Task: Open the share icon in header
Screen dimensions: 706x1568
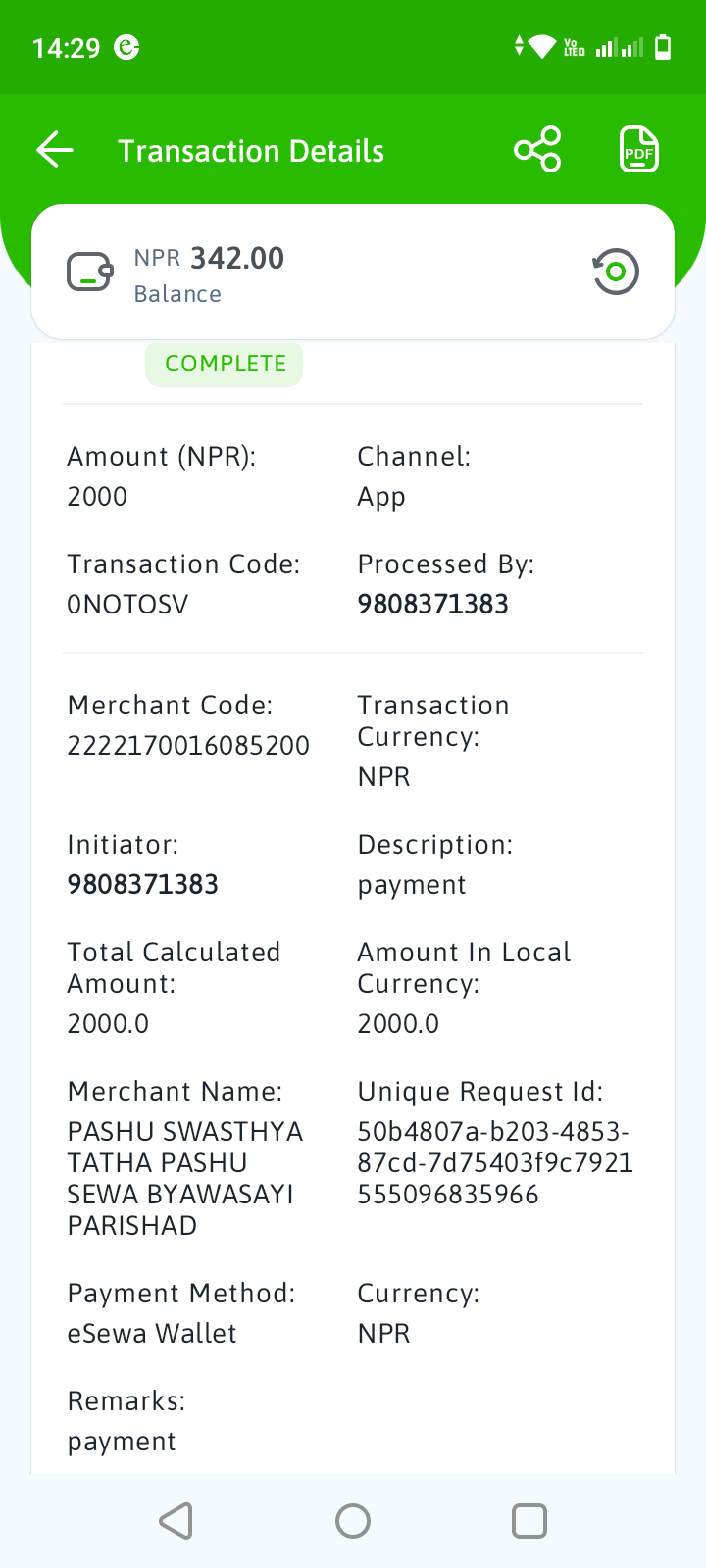Action: [537, 150]
